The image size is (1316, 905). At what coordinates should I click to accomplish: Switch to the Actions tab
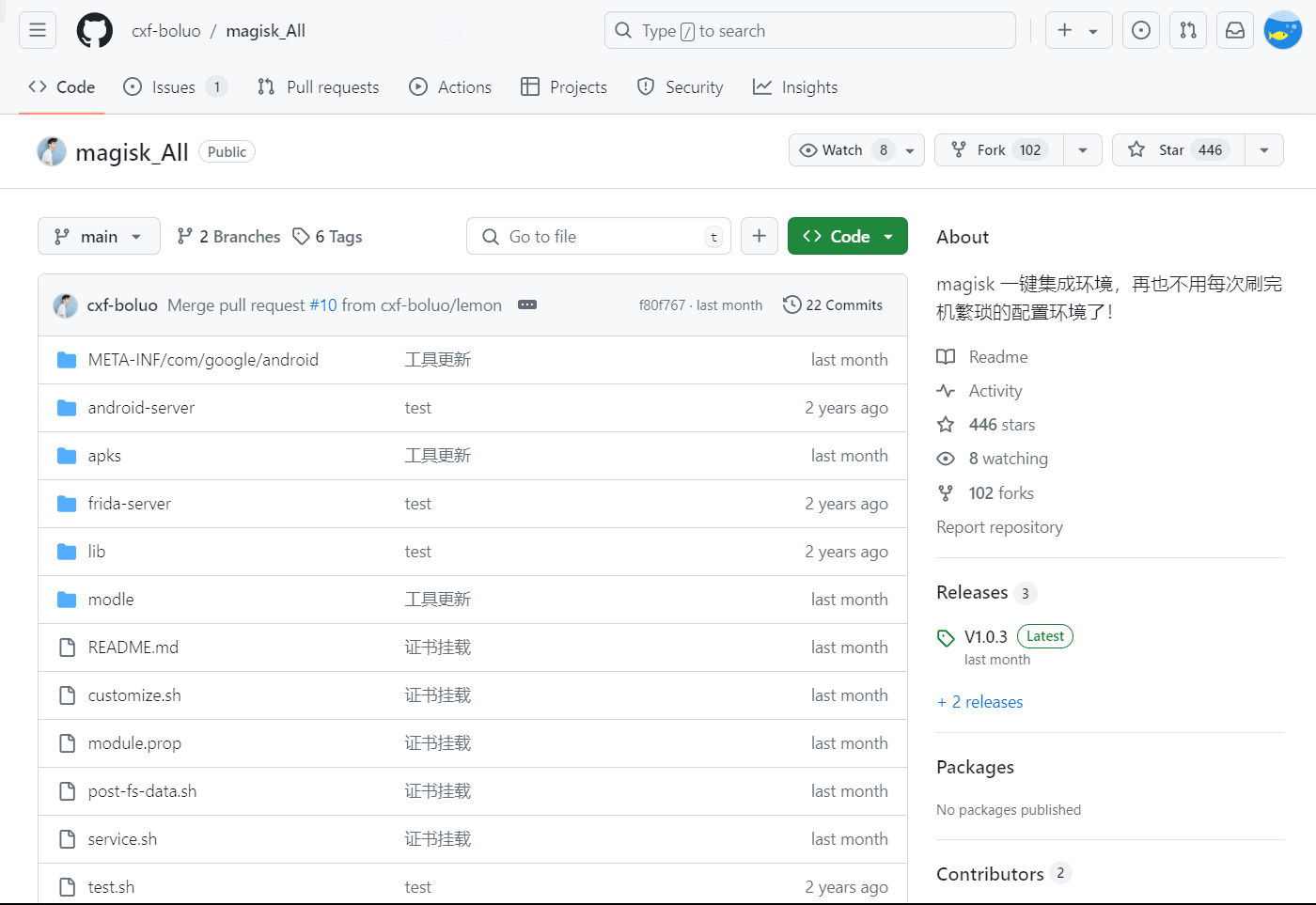tap(450, 87)
